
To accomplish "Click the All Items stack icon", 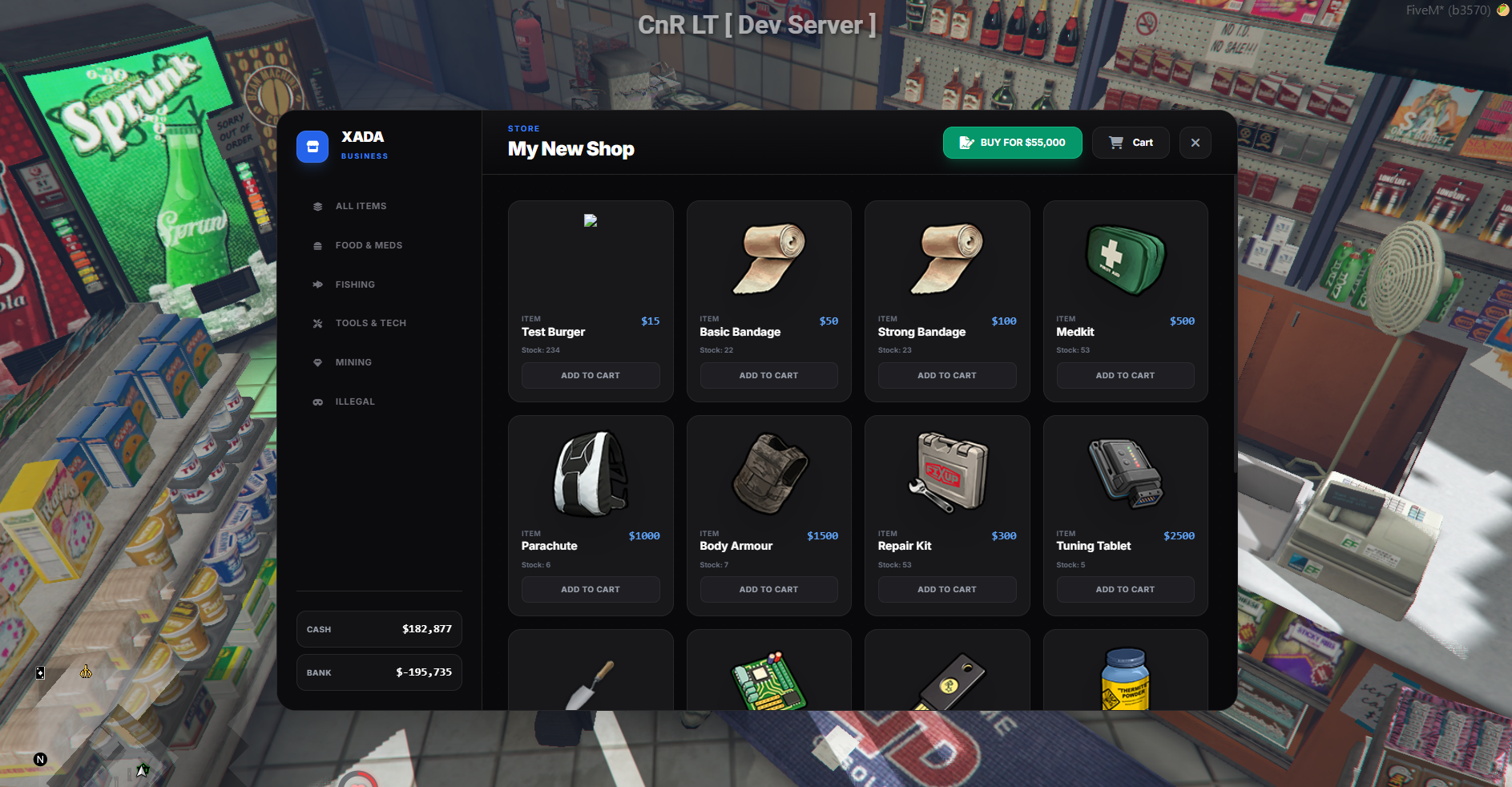I will [318, 206].
